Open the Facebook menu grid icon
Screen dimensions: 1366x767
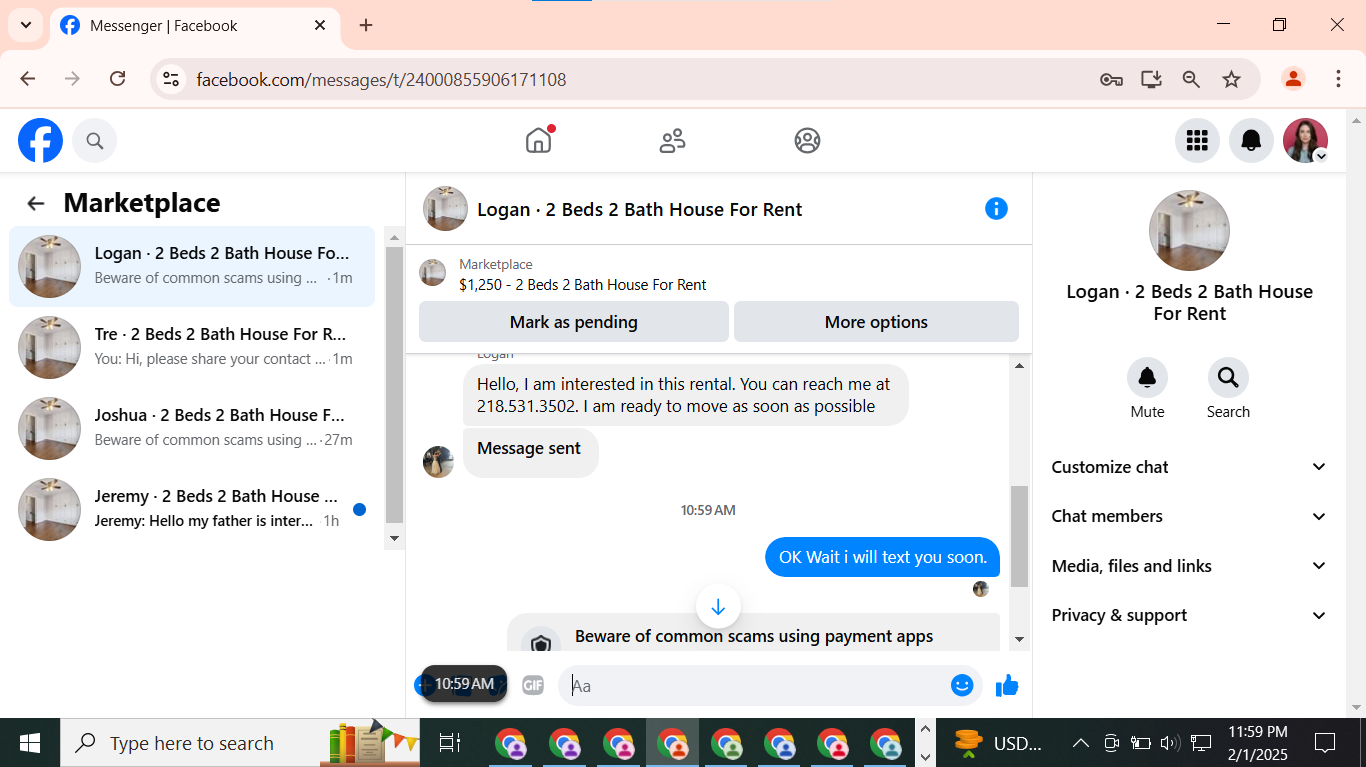coord(1197,141)
